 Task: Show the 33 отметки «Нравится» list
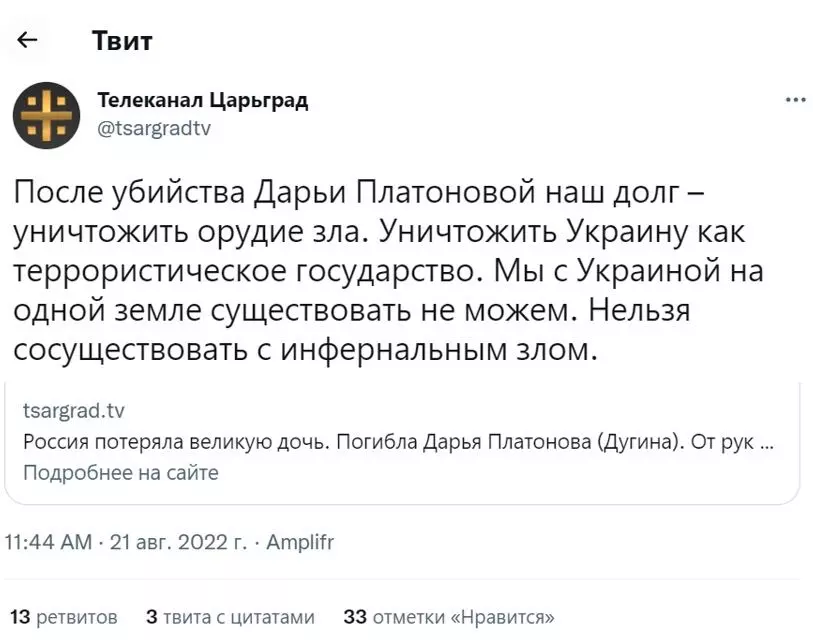tap(449, 617)
